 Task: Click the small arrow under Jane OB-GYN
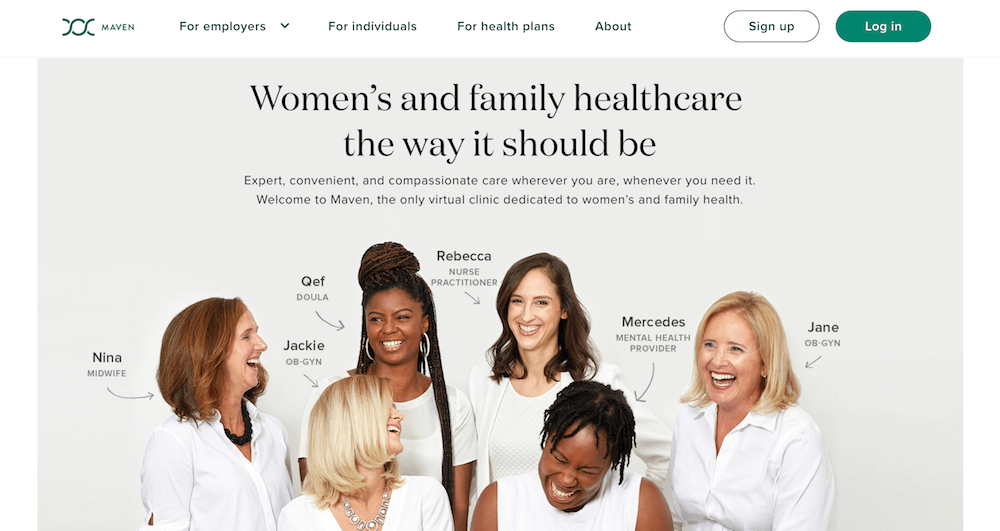click(x=812, y=362)
